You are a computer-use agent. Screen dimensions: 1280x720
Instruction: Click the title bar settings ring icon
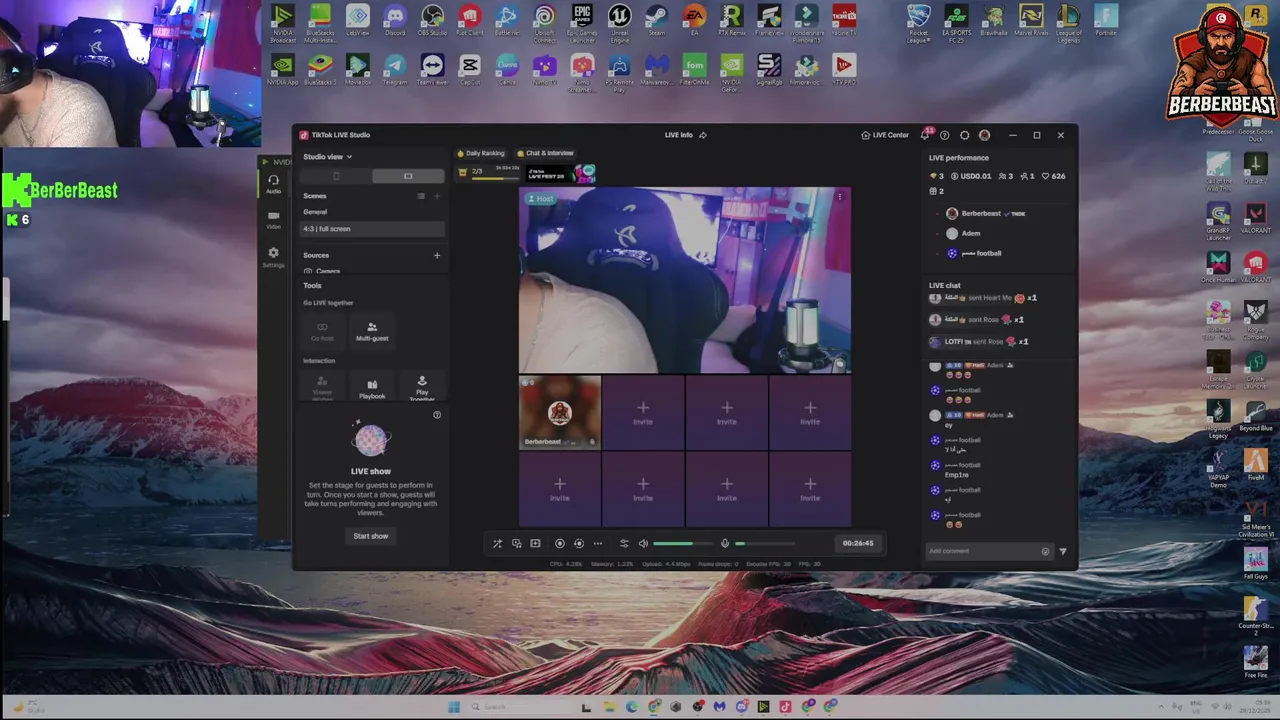pos(964,135)
